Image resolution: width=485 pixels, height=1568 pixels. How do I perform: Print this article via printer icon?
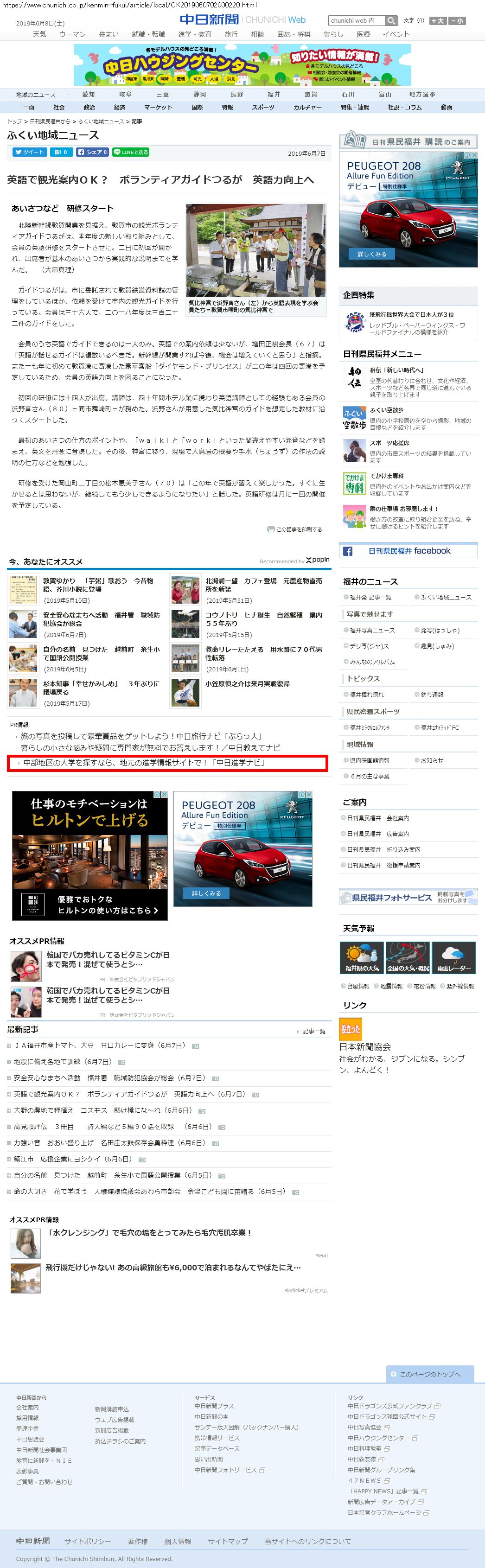270,529
